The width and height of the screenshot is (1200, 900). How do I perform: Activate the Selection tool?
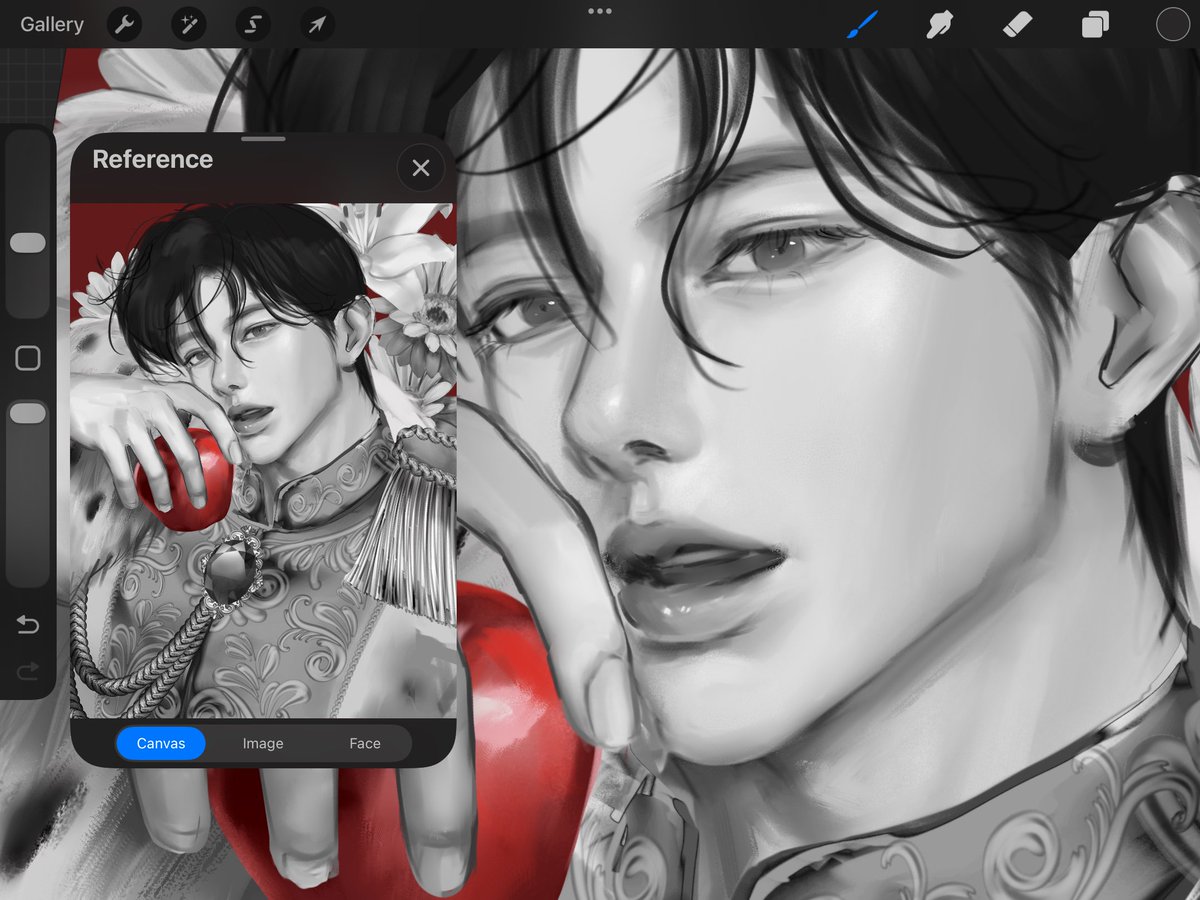252,24
